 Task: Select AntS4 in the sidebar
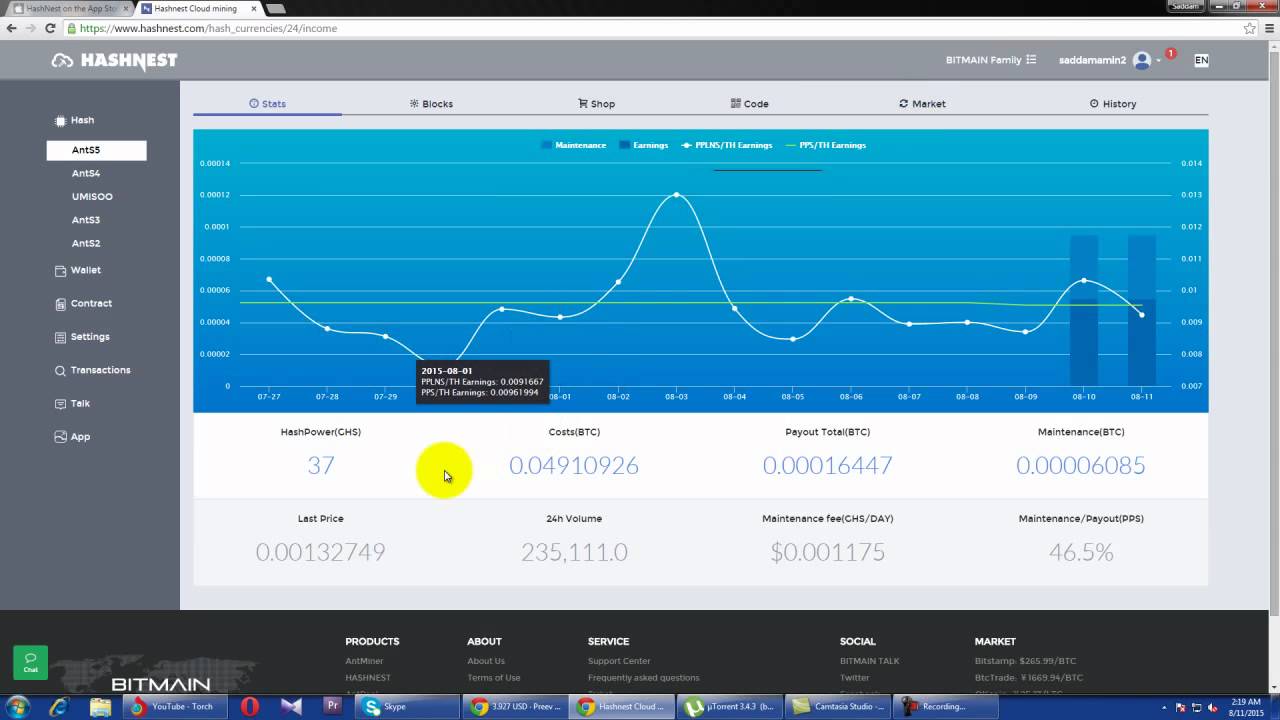pyautogui.click(x=86, y=173)
